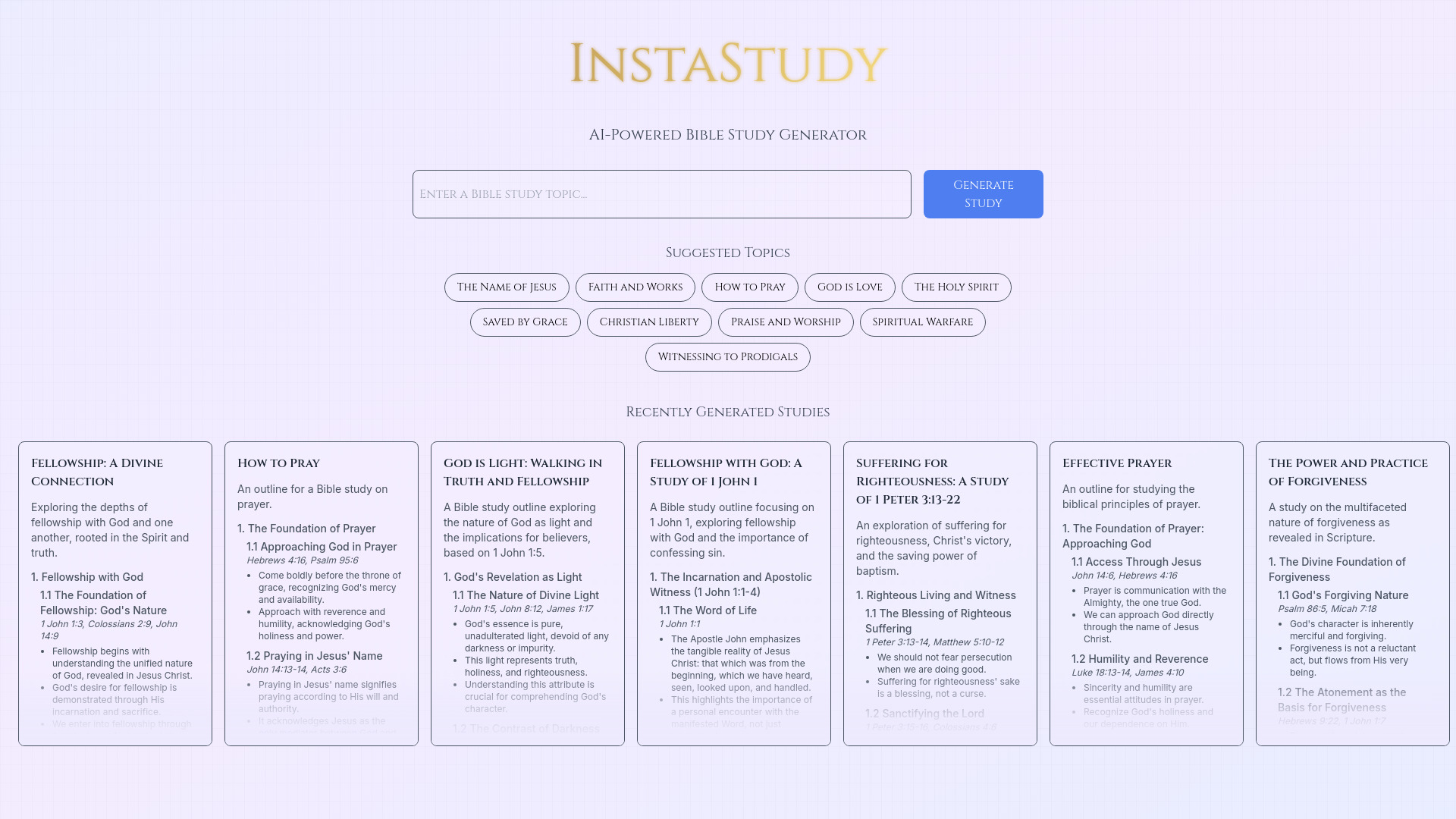Open Fellowship A Divine Connection study

[x=115, y=472]
